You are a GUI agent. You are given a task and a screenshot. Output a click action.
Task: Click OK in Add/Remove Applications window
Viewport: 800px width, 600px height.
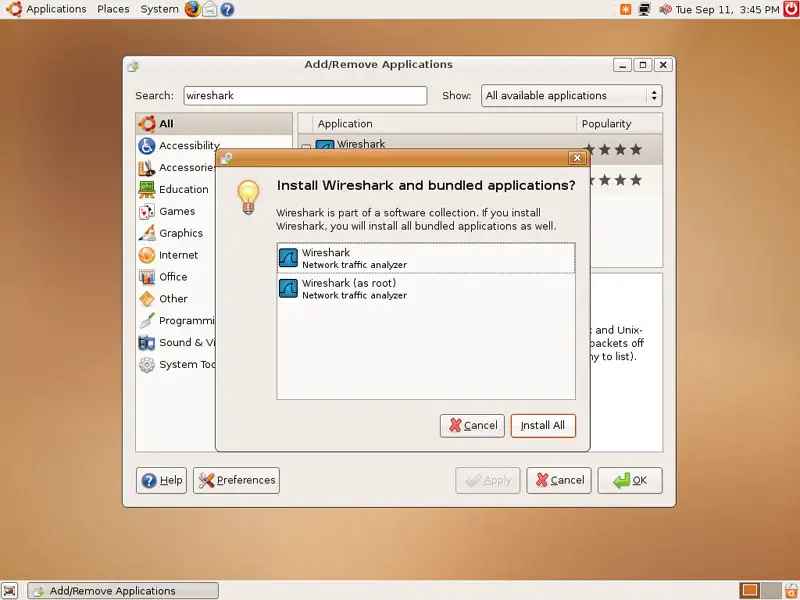point(630,481)
